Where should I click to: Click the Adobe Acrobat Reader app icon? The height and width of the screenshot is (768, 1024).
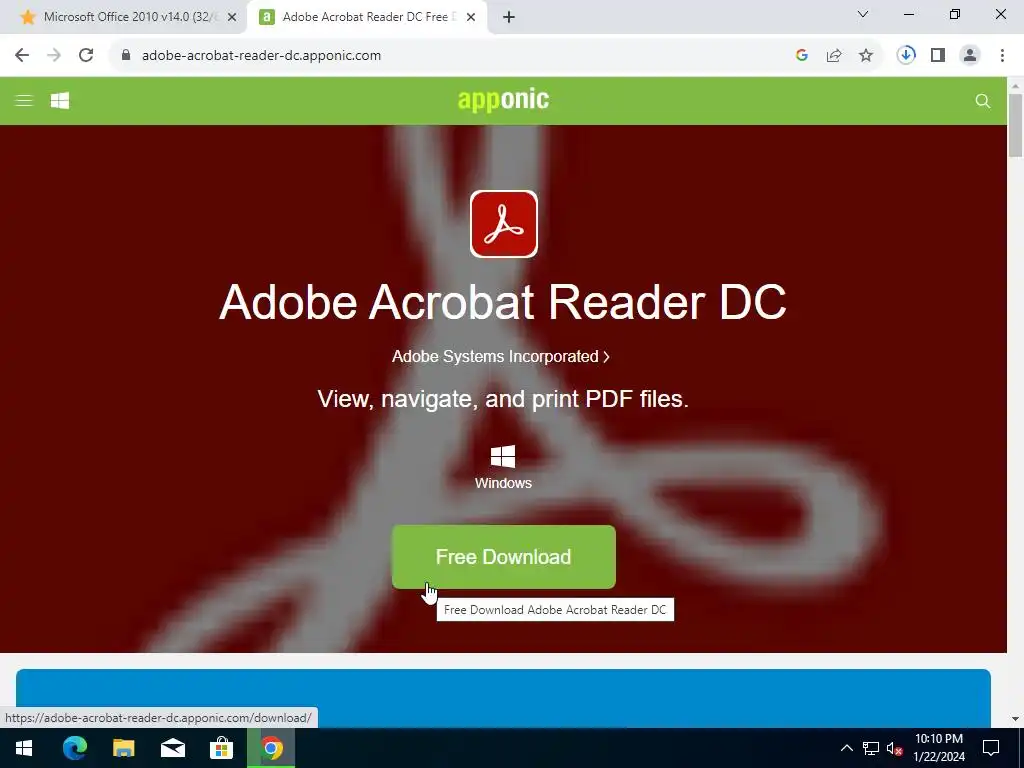pos(504,224)
